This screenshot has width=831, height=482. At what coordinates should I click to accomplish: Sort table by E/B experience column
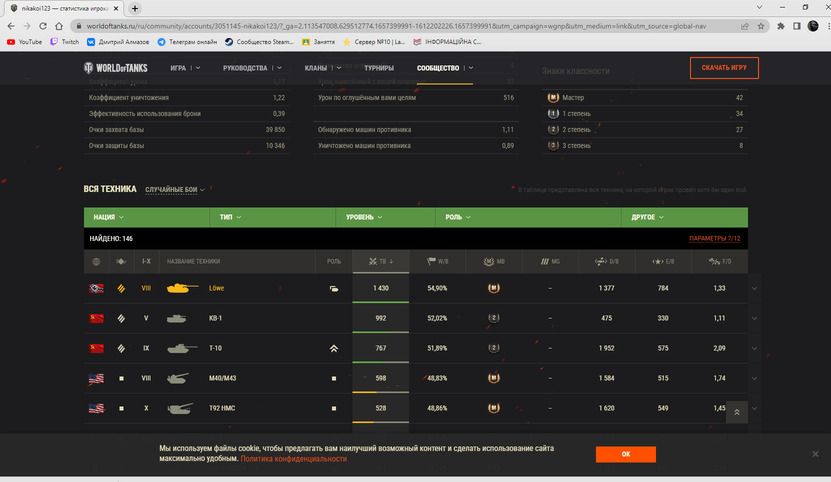(663, 261)
